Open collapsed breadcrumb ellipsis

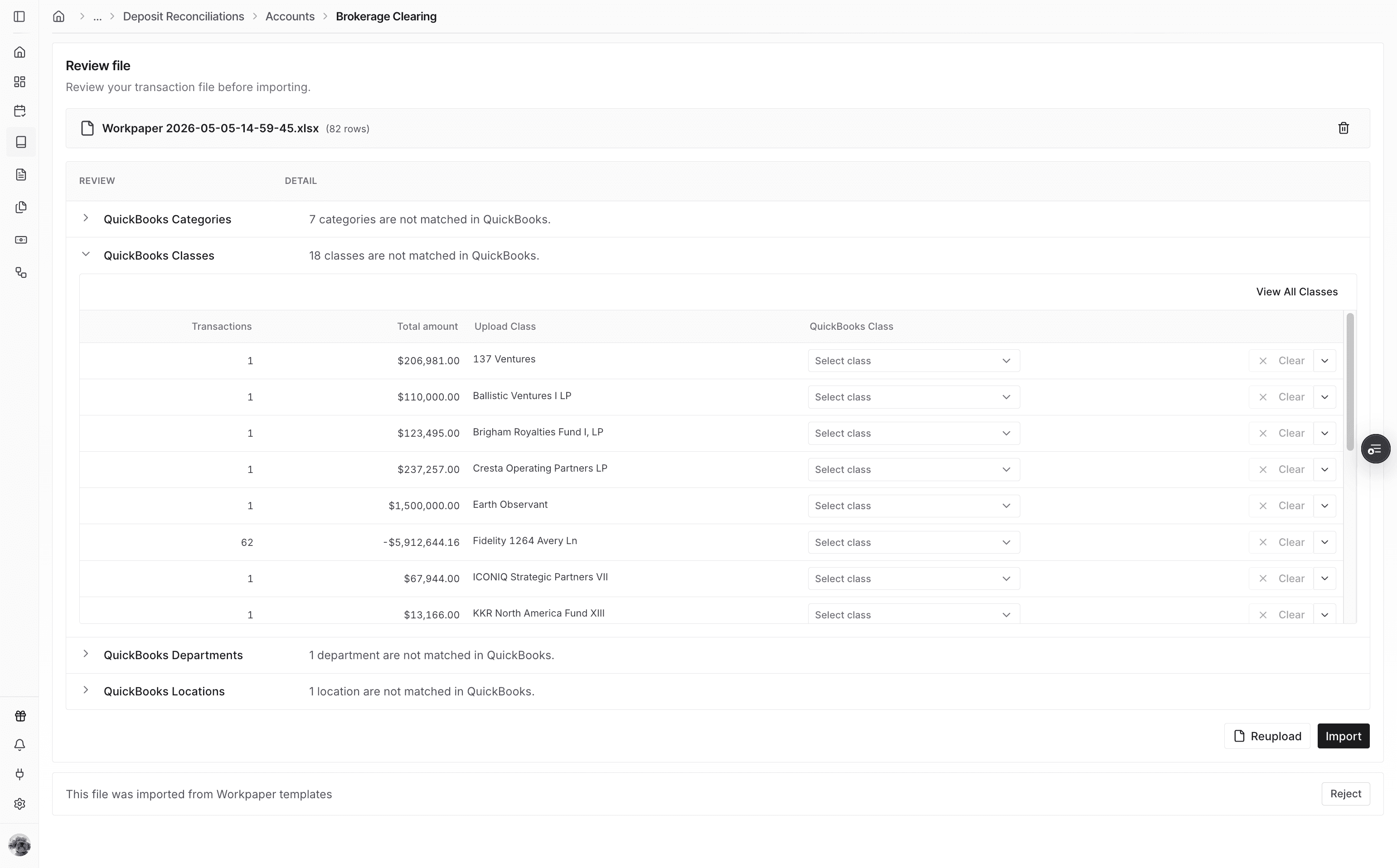click(97, 17)
